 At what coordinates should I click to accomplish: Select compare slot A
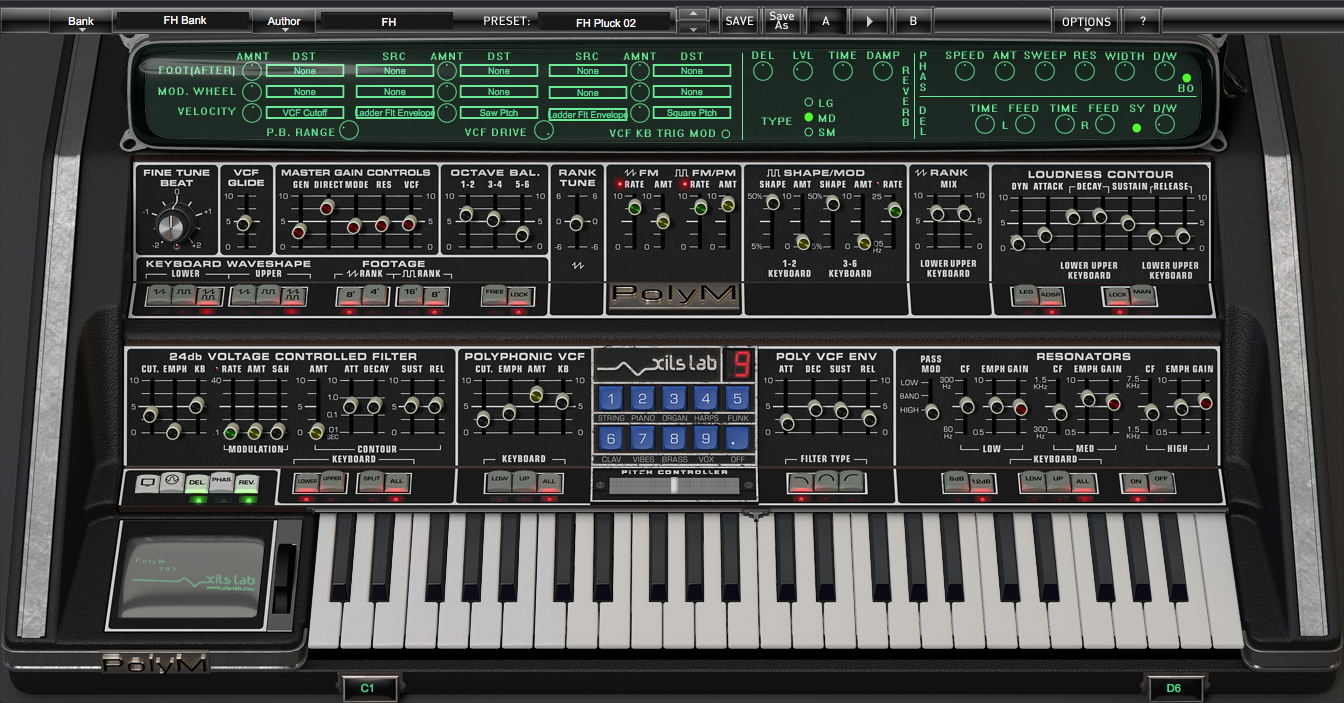tap(825, 21)
